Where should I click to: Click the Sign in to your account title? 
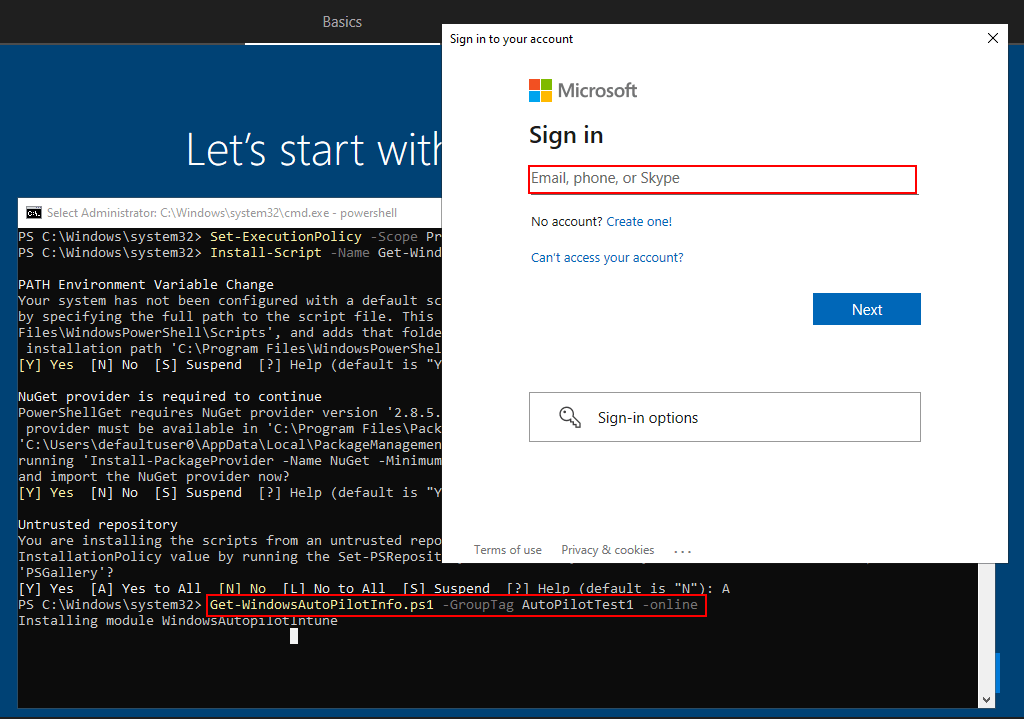pos(511,39)
